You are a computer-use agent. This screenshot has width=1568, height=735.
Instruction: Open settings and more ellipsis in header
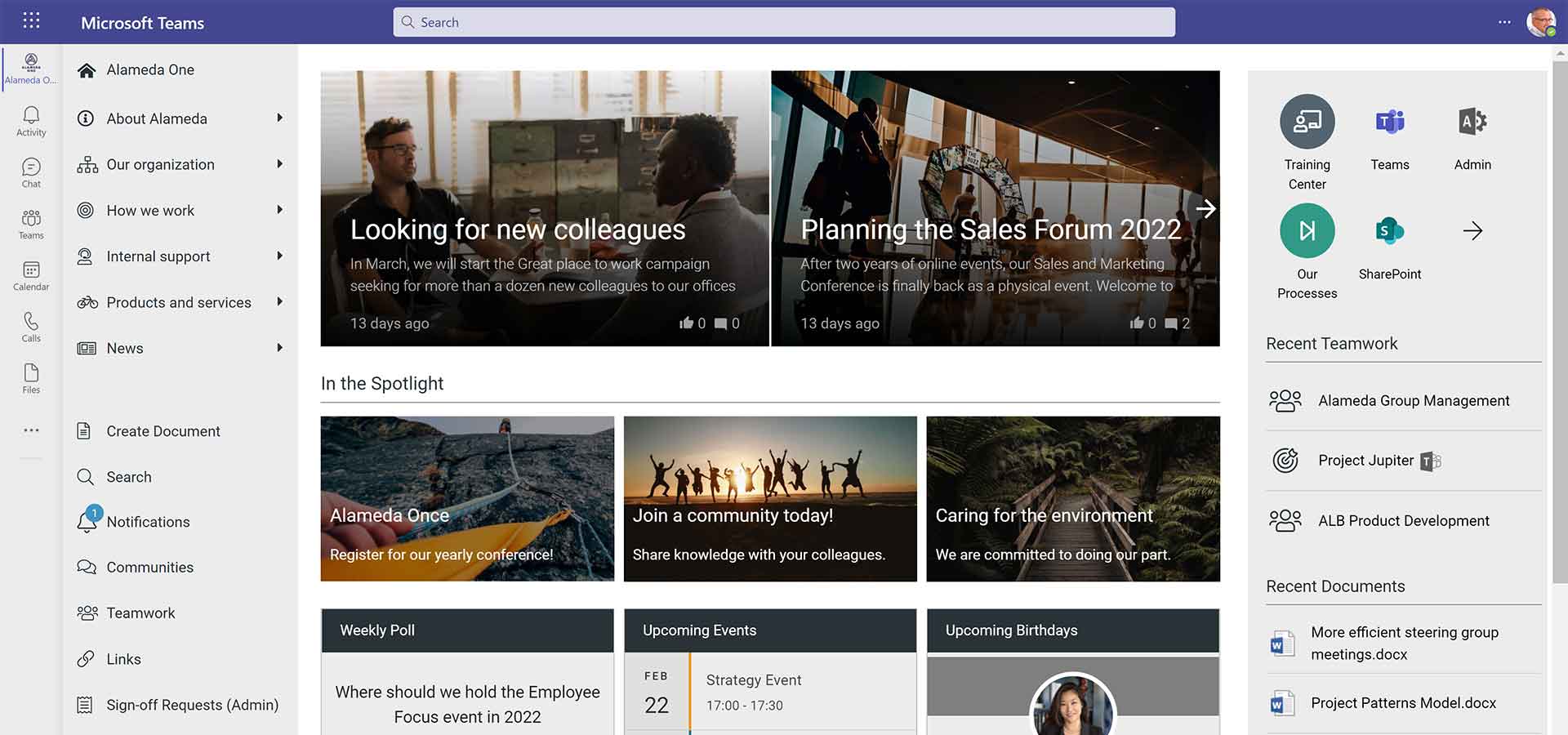[1504, 22]
